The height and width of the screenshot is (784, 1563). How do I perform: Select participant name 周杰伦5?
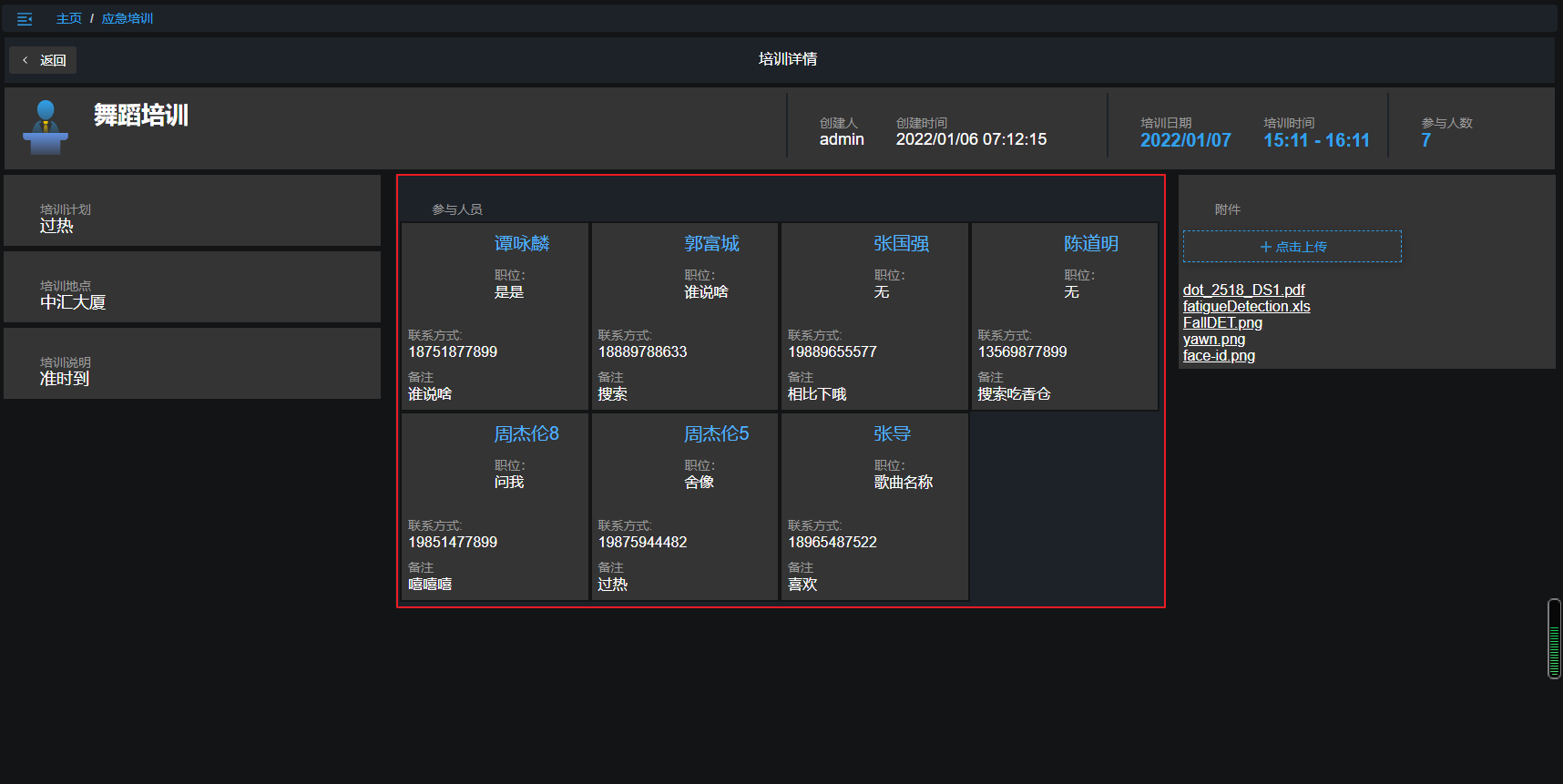pyautogui.click(x=717, y=433)
